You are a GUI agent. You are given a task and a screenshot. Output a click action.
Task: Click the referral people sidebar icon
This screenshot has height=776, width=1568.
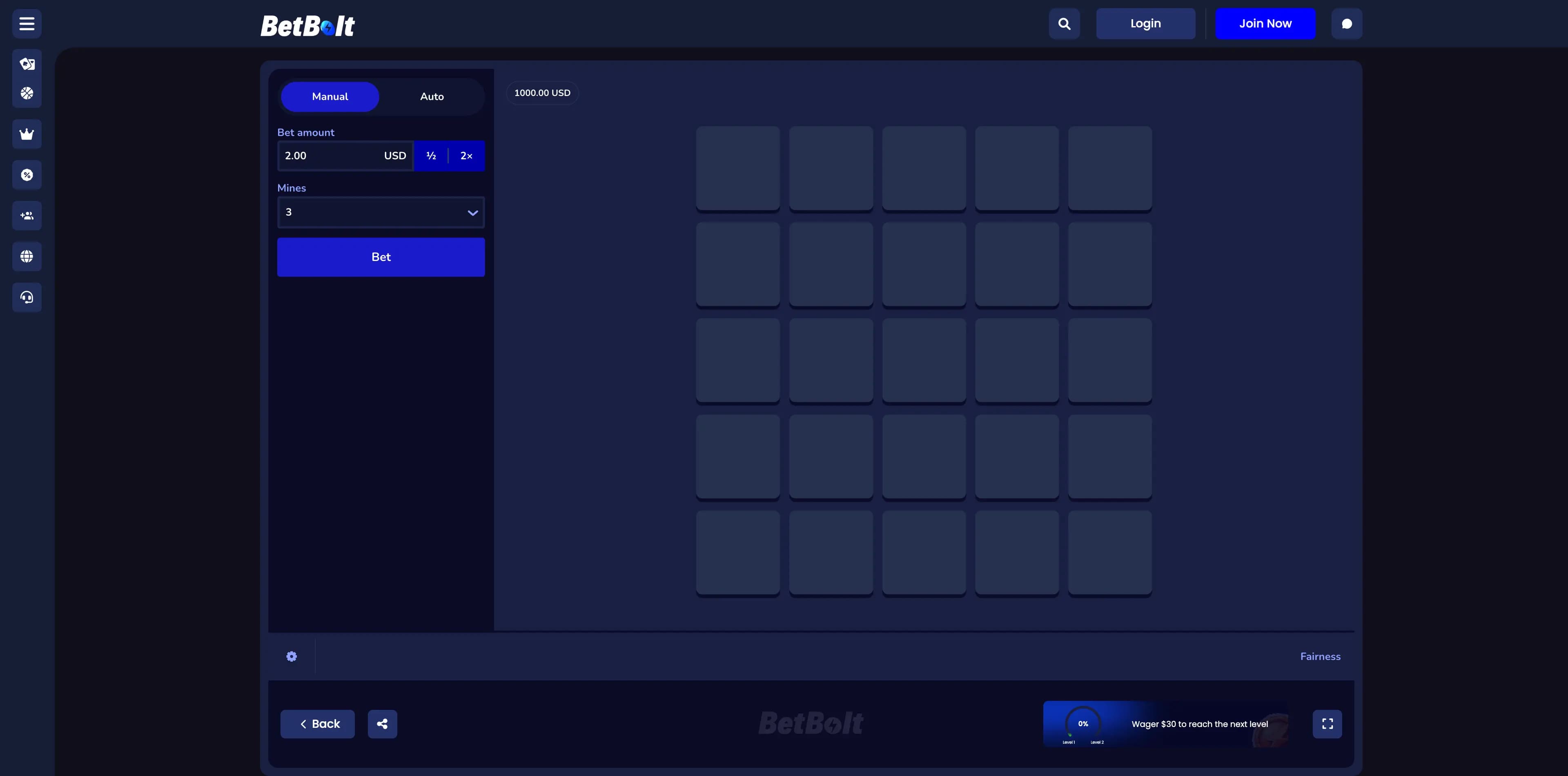[27, 216]
